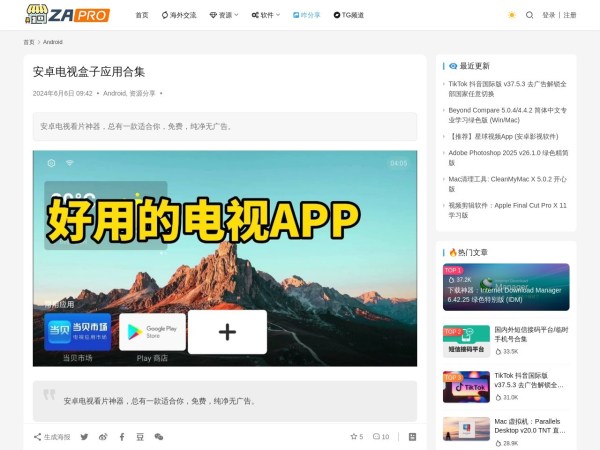Click the 登录 login link
Image resolution: width=600 pixels, height=450 pixels.
click(549, 15)
